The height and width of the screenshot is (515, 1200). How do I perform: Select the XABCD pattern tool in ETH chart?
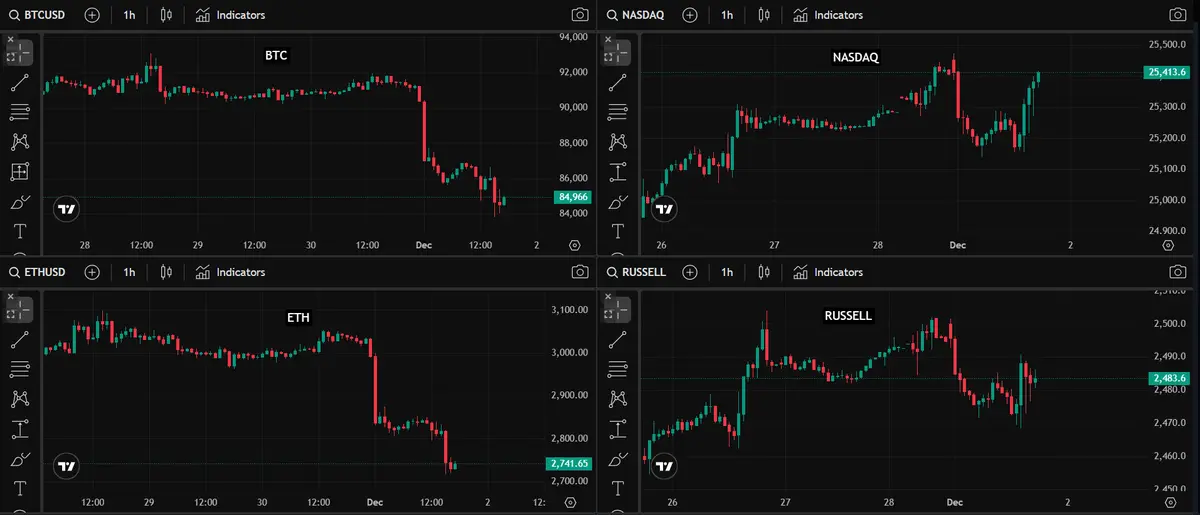20,400
